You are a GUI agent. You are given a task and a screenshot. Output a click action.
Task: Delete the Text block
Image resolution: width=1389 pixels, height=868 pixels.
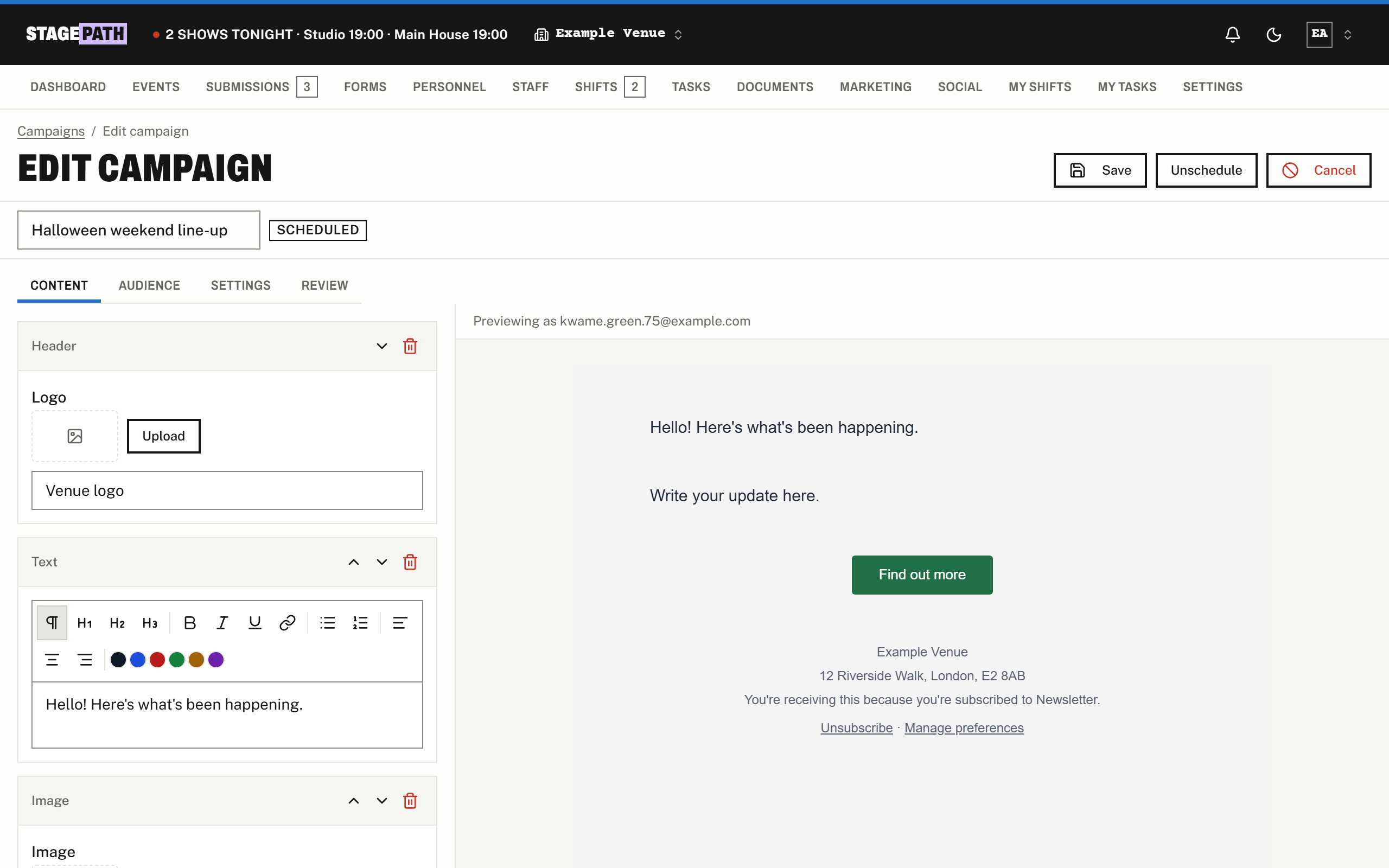[410, 562]
